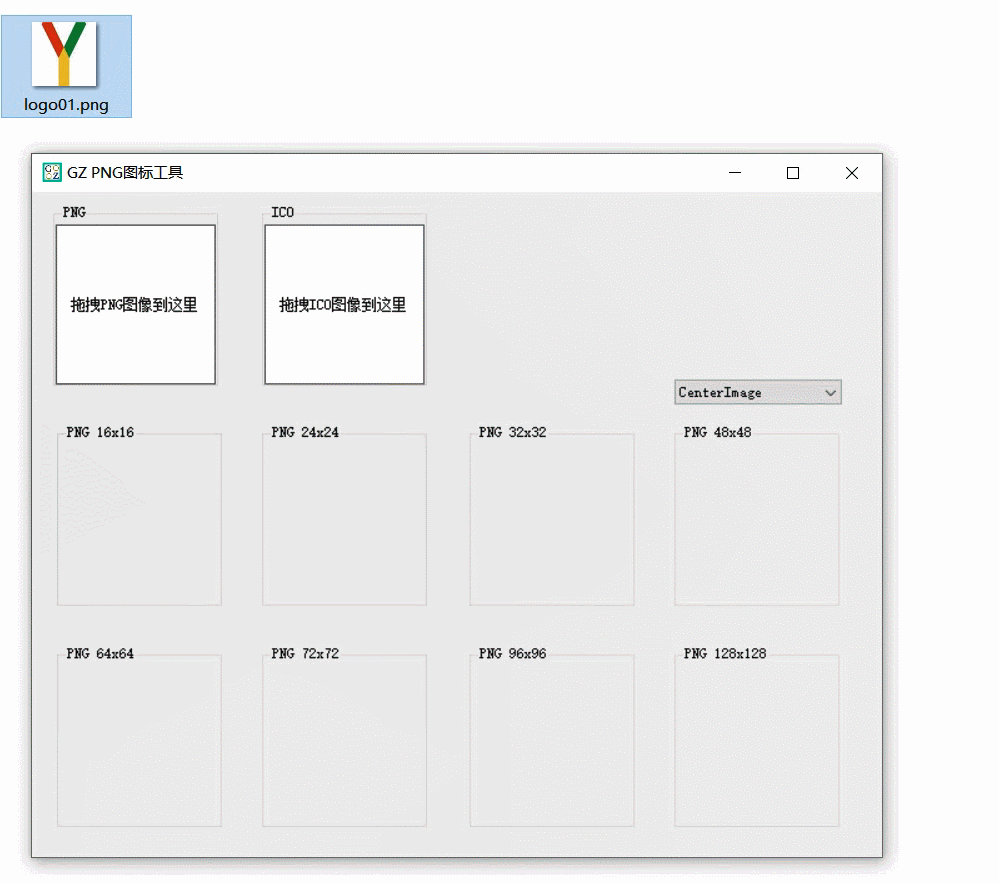Click the PNG 24x24 preview box
The height and width of the screenshot is (884, 999).
pyautogui.click(x=345, y=519)
